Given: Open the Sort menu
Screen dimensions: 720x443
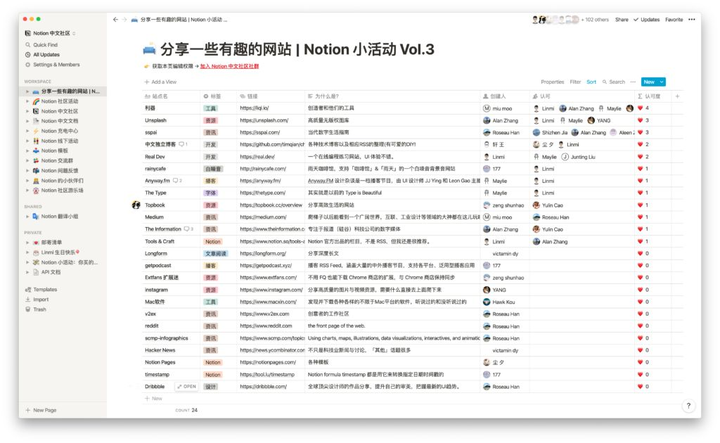Looking at the screenshot, I should [591, 82].
